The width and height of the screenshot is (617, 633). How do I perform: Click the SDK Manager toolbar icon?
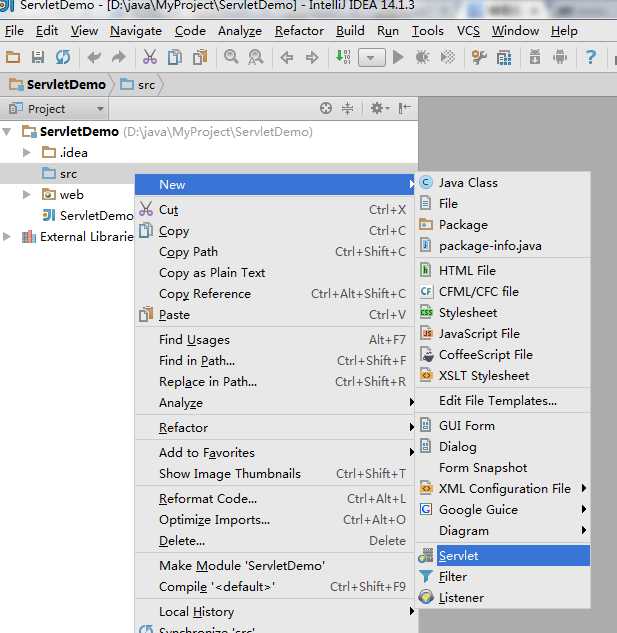coord(535,57)
